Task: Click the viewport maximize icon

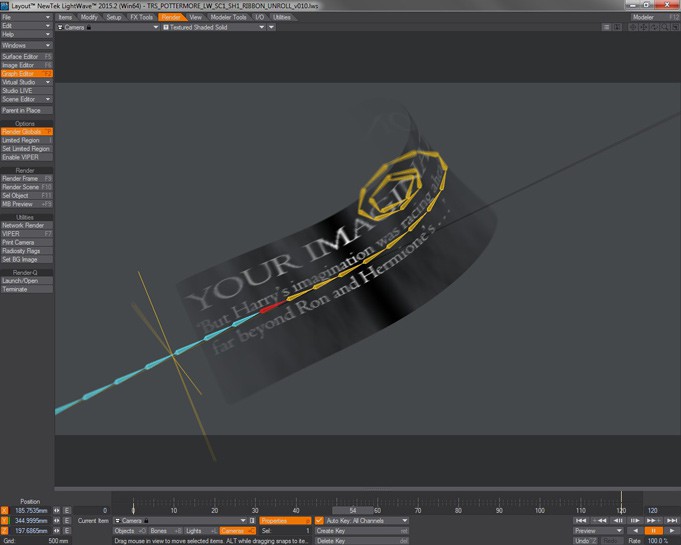Action: click(675, 27)
